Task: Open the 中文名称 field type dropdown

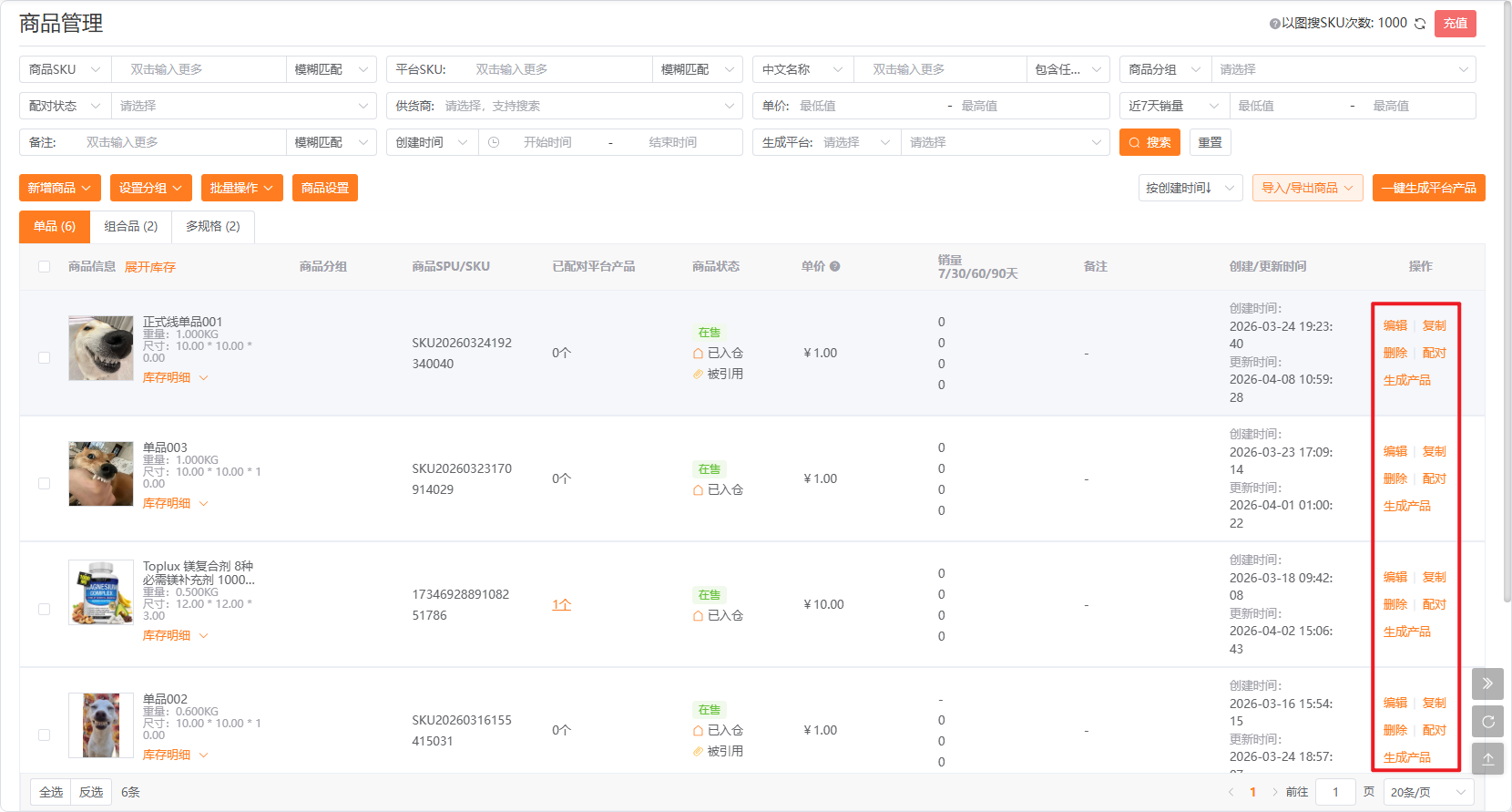Action: point(802,69)
